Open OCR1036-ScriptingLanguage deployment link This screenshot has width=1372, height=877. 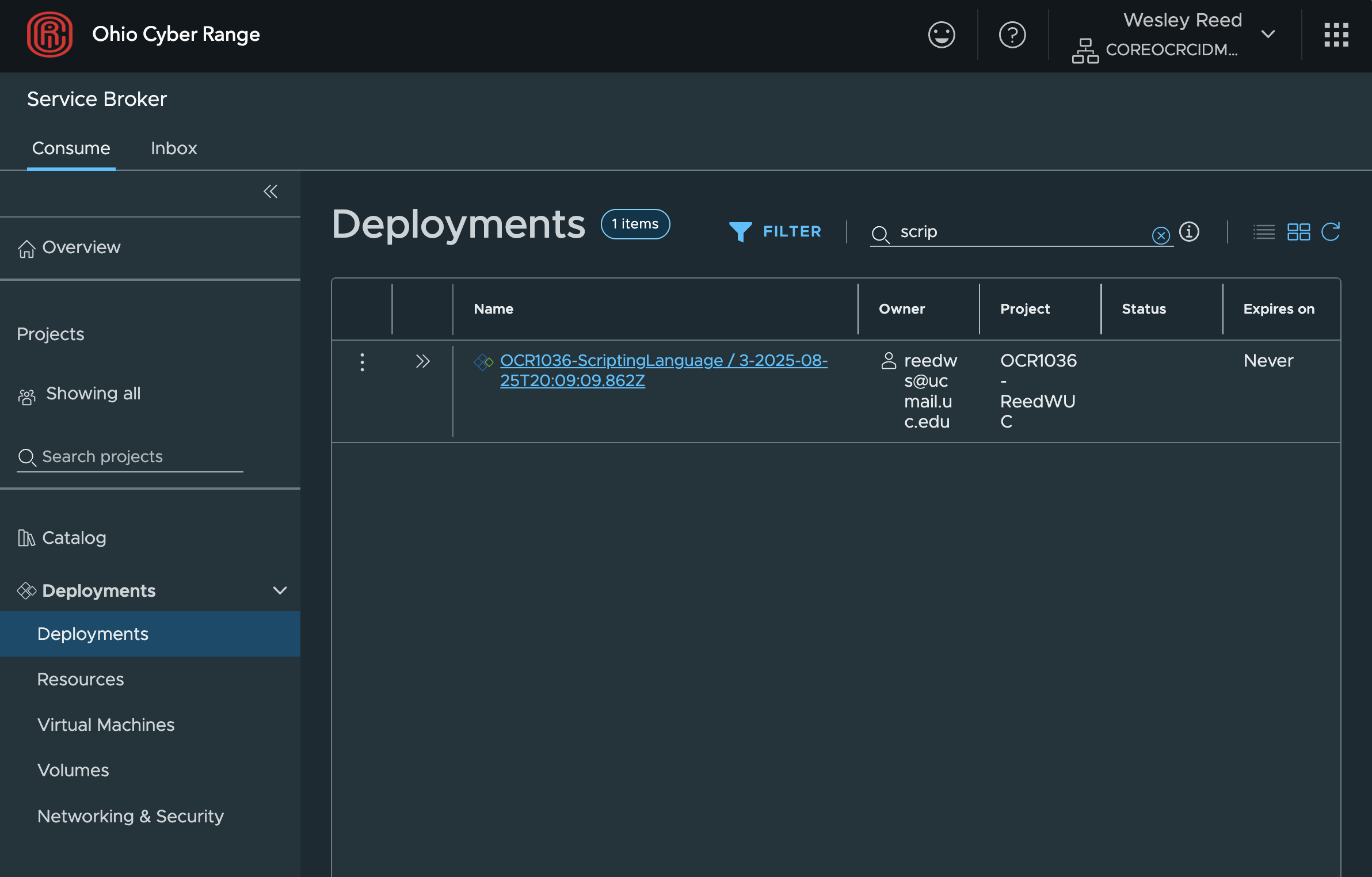click(664, 370)
